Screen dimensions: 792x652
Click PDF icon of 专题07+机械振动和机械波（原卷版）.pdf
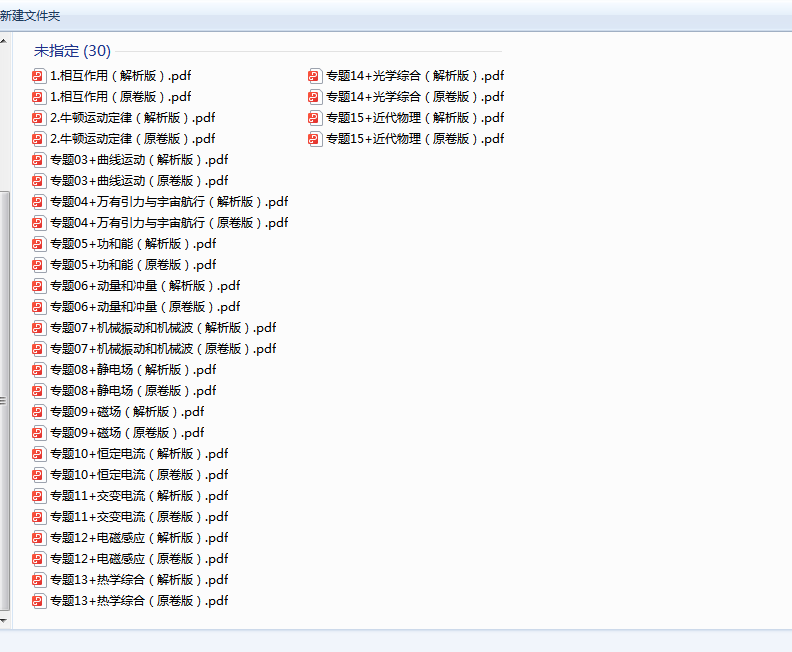(39, 349)
